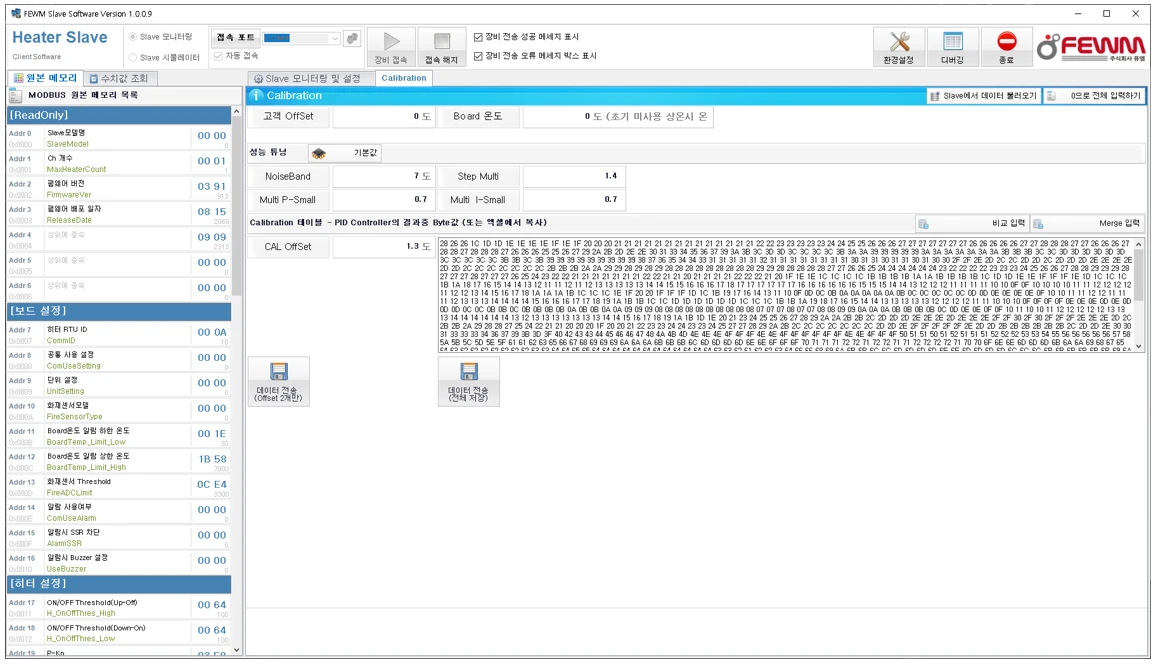Click the memory list scroll down arrow

pos(236,650)
